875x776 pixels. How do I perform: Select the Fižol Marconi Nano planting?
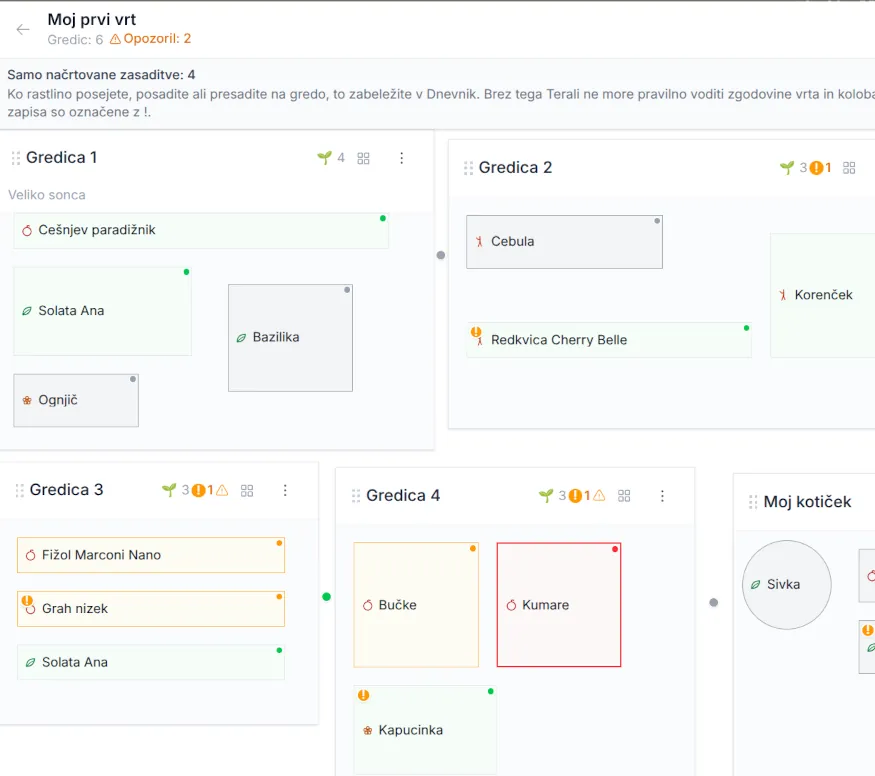(151, 555)
